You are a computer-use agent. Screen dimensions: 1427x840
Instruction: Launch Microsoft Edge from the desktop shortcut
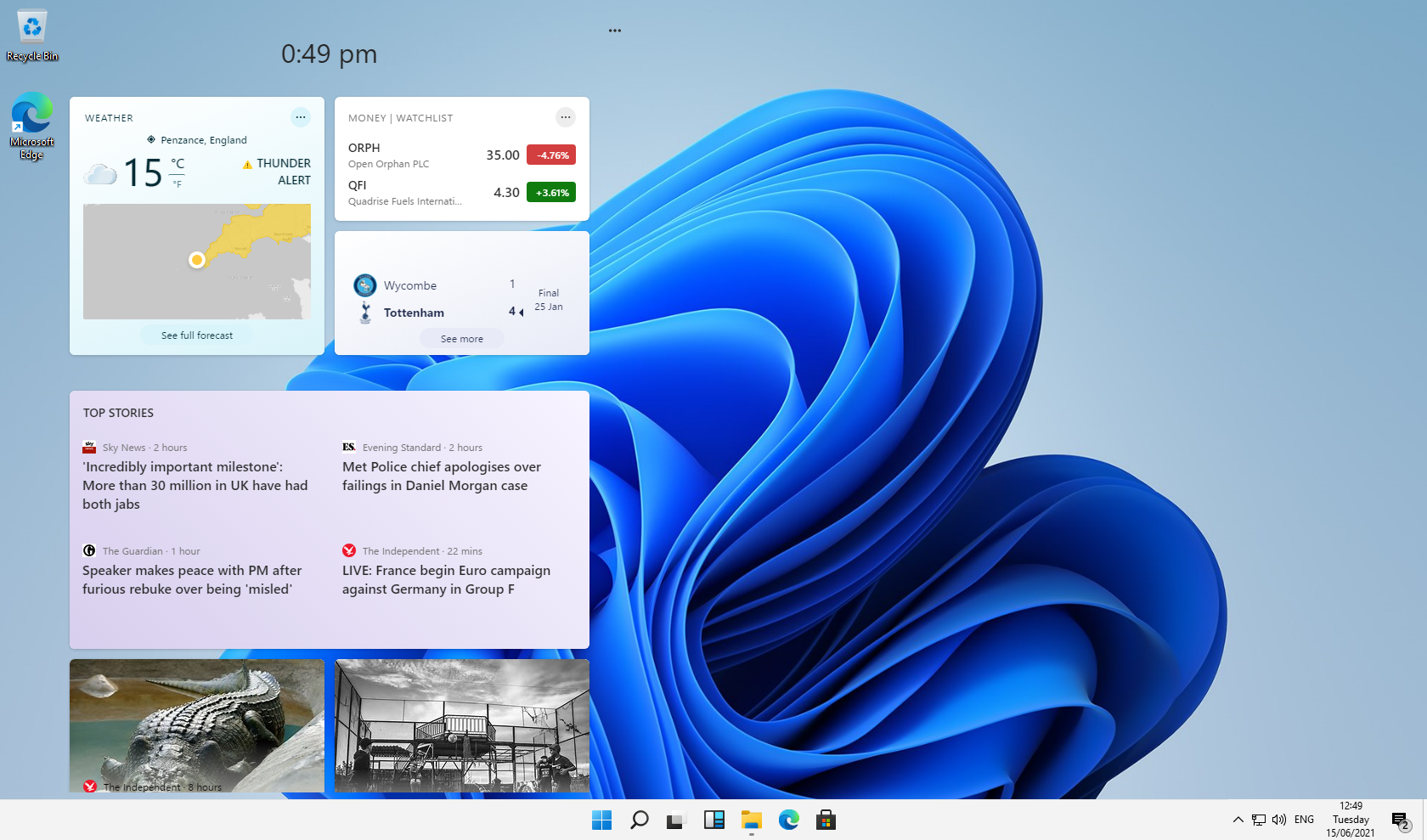[32, 125]
